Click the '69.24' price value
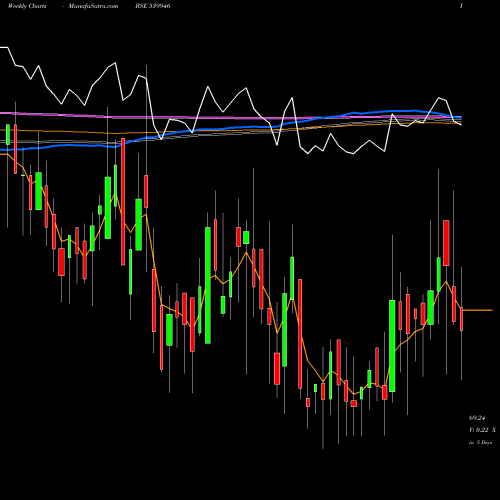The height and width of the screenshot is (500, 500). [477, 418]
